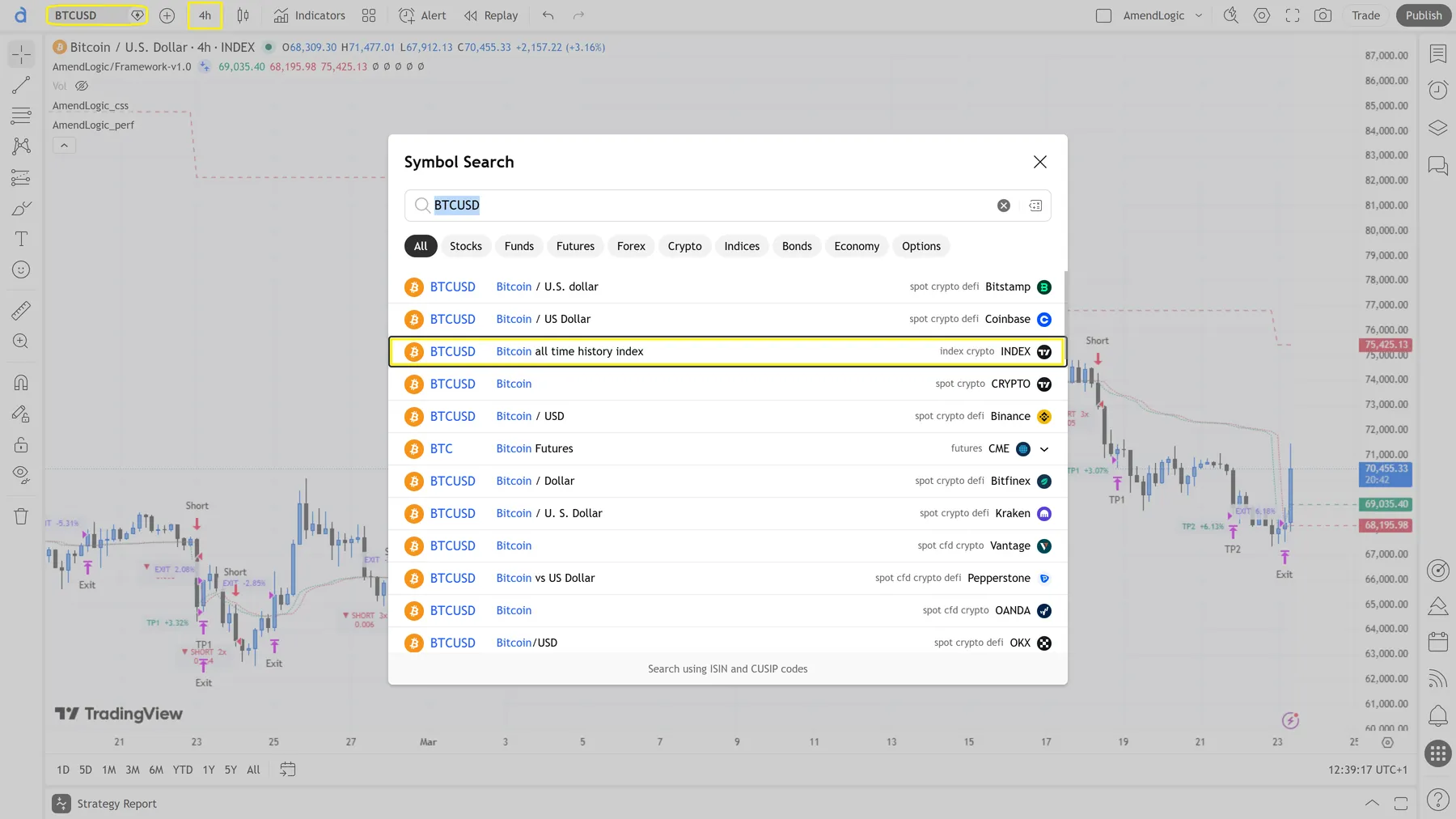This screenshot has width=1456, height=819.
Task: Collapse the indicator legend
Action: 64,146
